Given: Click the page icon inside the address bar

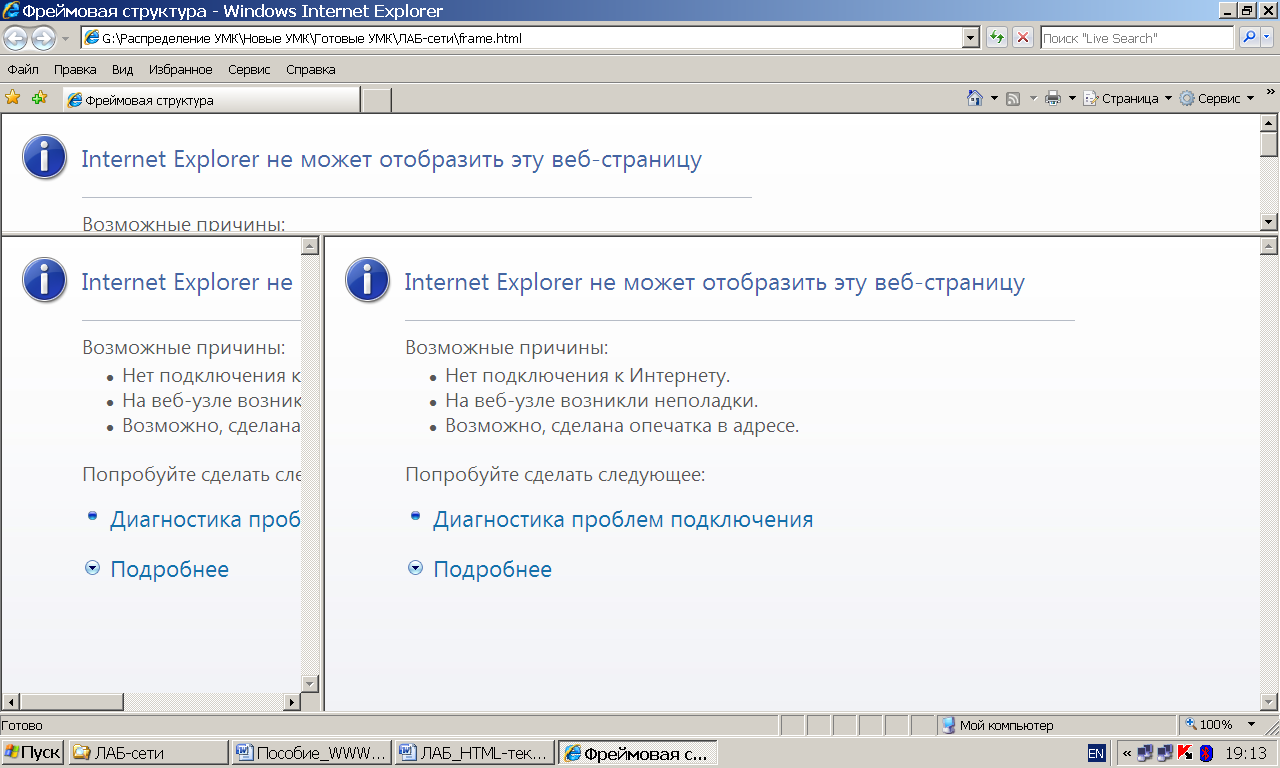Looking at the screenshot, I should pyautogui.click(x=92, y=38).
